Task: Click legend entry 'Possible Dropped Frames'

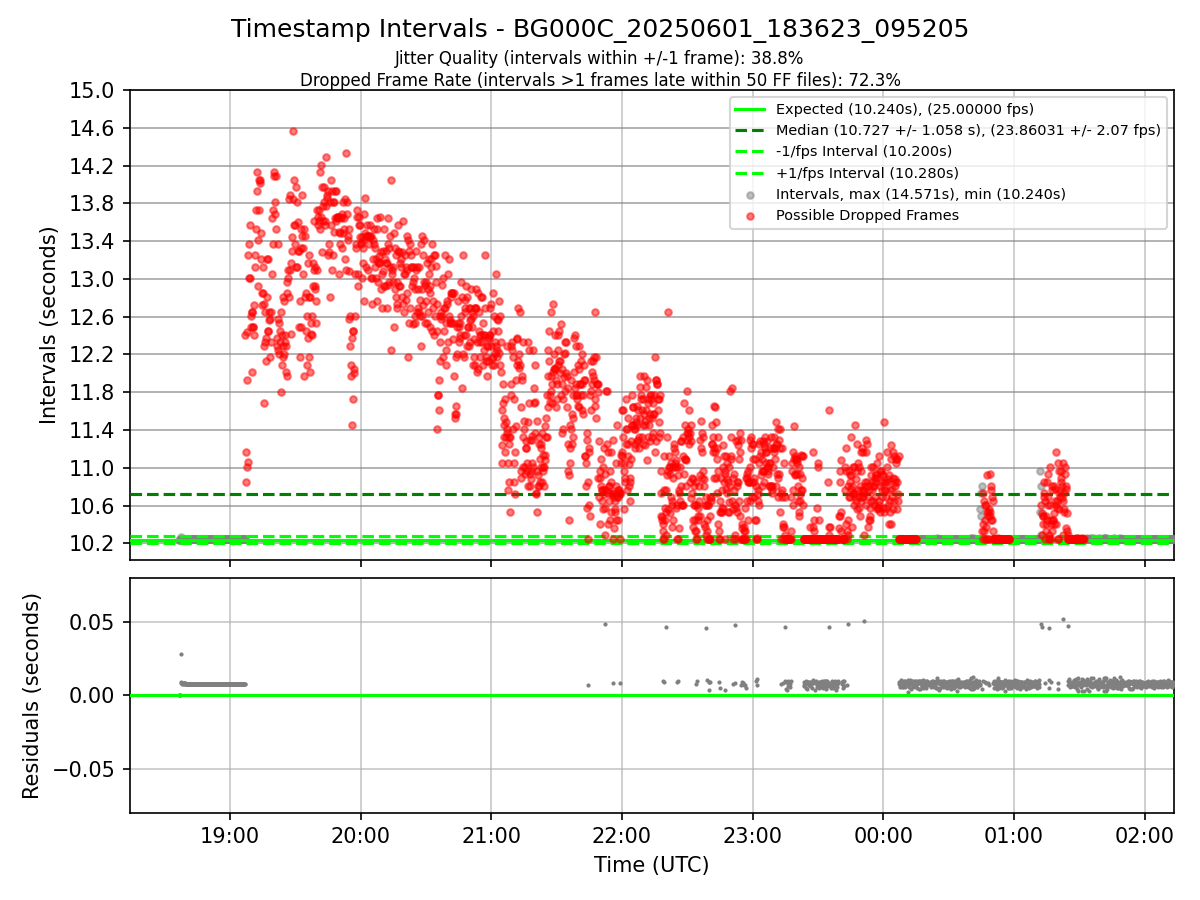Action: [x=867, y=215]
